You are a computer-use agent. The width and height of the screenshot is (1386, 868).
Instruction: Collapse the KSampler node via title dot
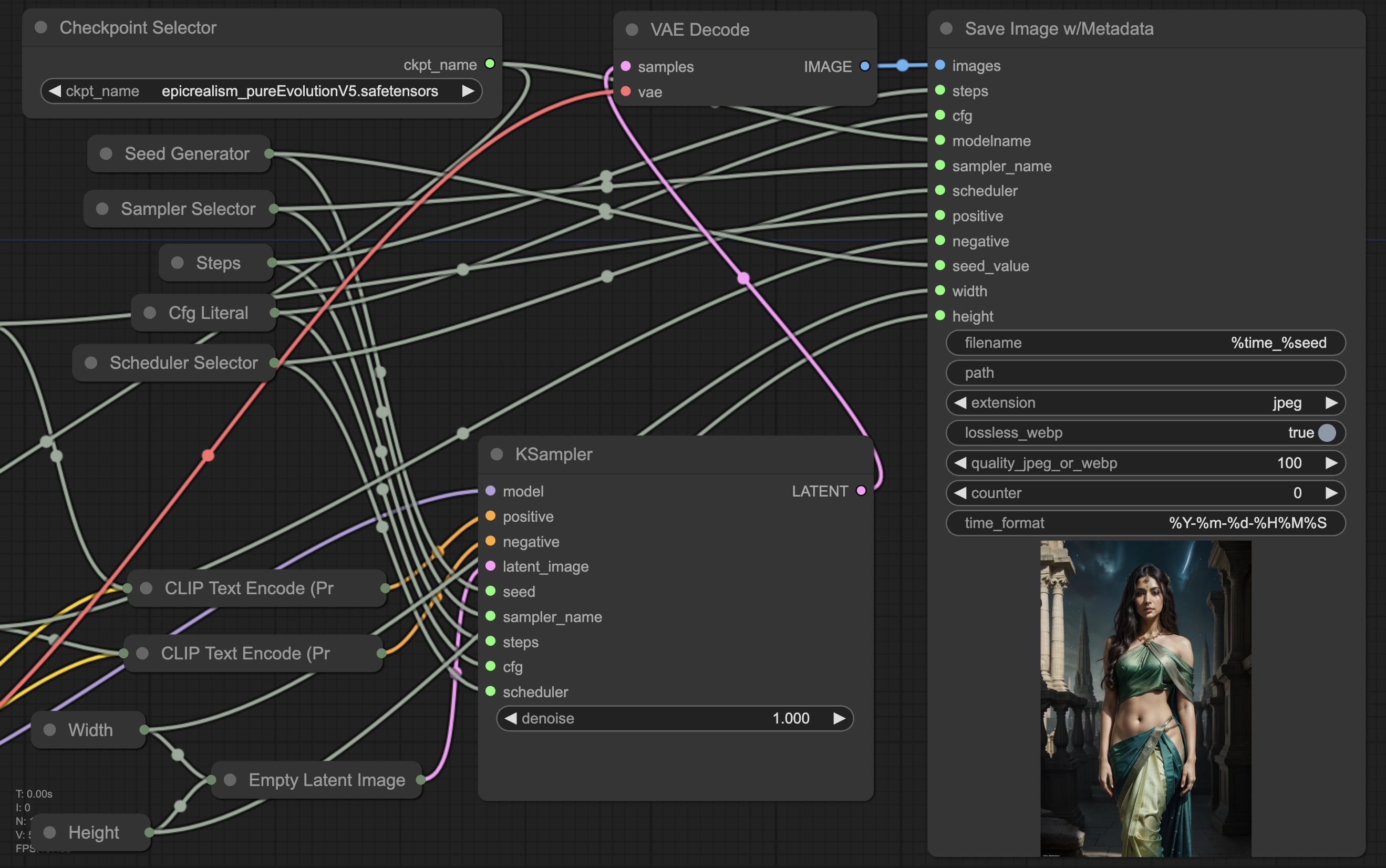click(497, 454)
